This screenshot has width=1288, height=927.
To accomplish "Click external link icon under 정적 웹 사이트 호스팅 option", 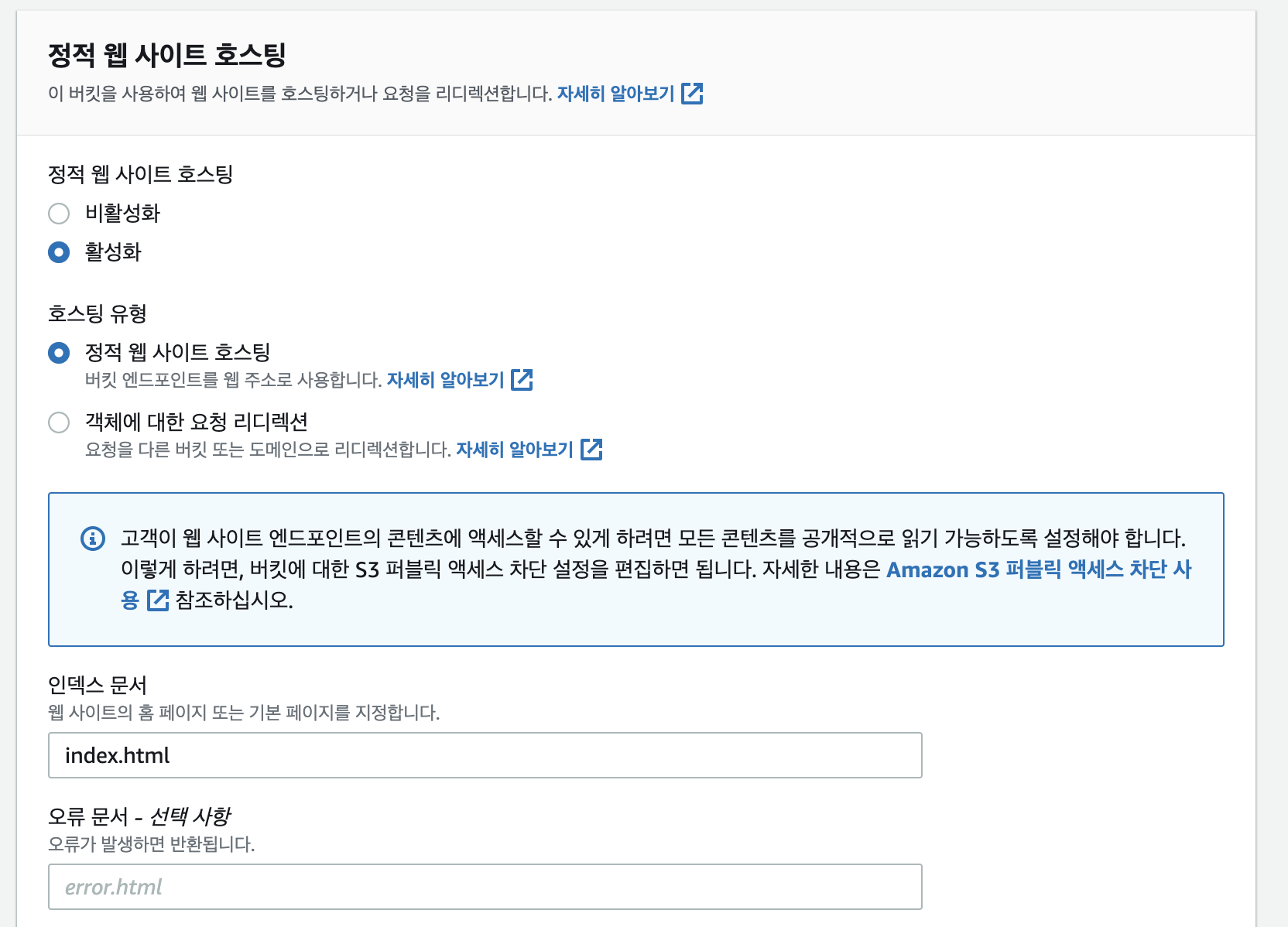I will (x=522, y=380).
